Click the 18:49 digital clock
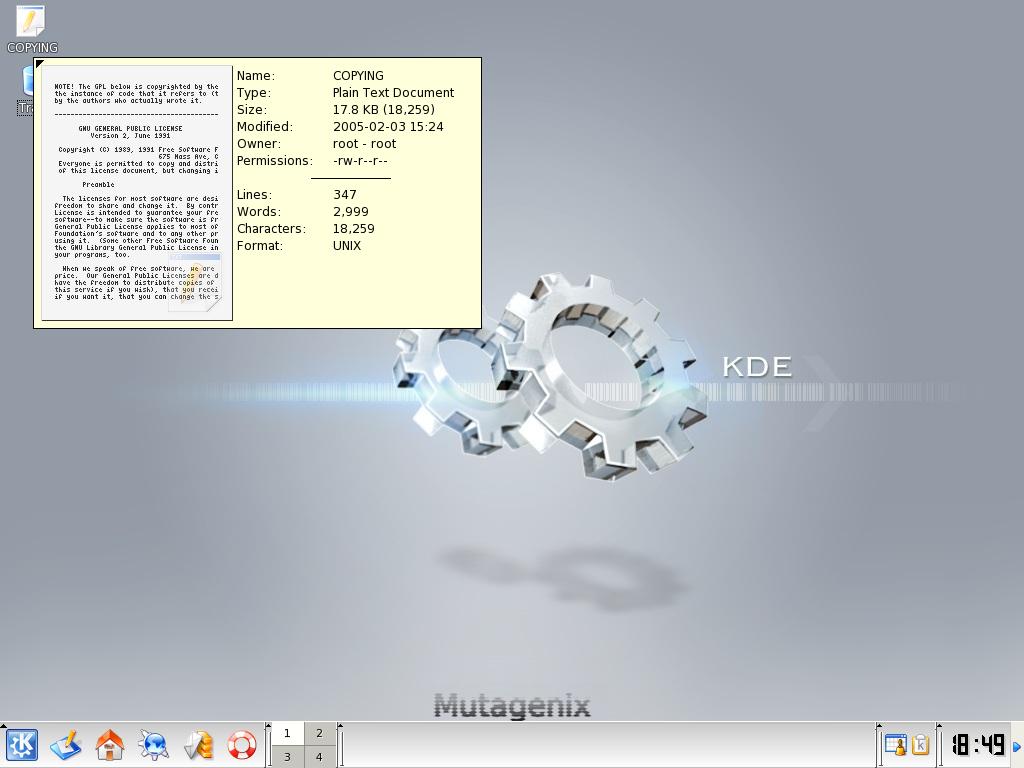The height and width of the screenshot is (768, 1024). (x=978, y=744)
